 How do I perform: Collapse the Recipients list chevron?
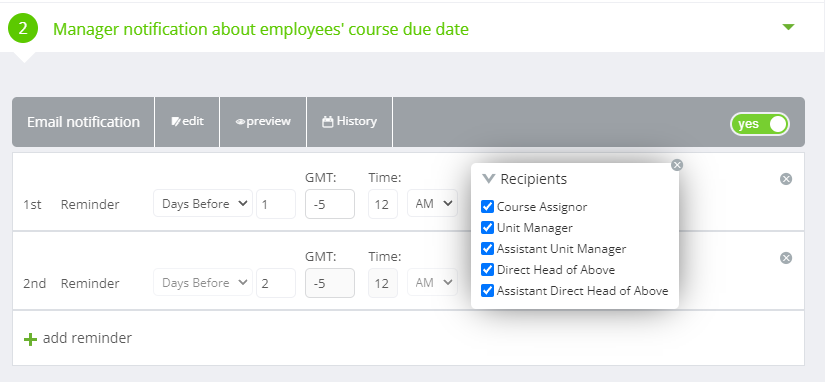488,179
